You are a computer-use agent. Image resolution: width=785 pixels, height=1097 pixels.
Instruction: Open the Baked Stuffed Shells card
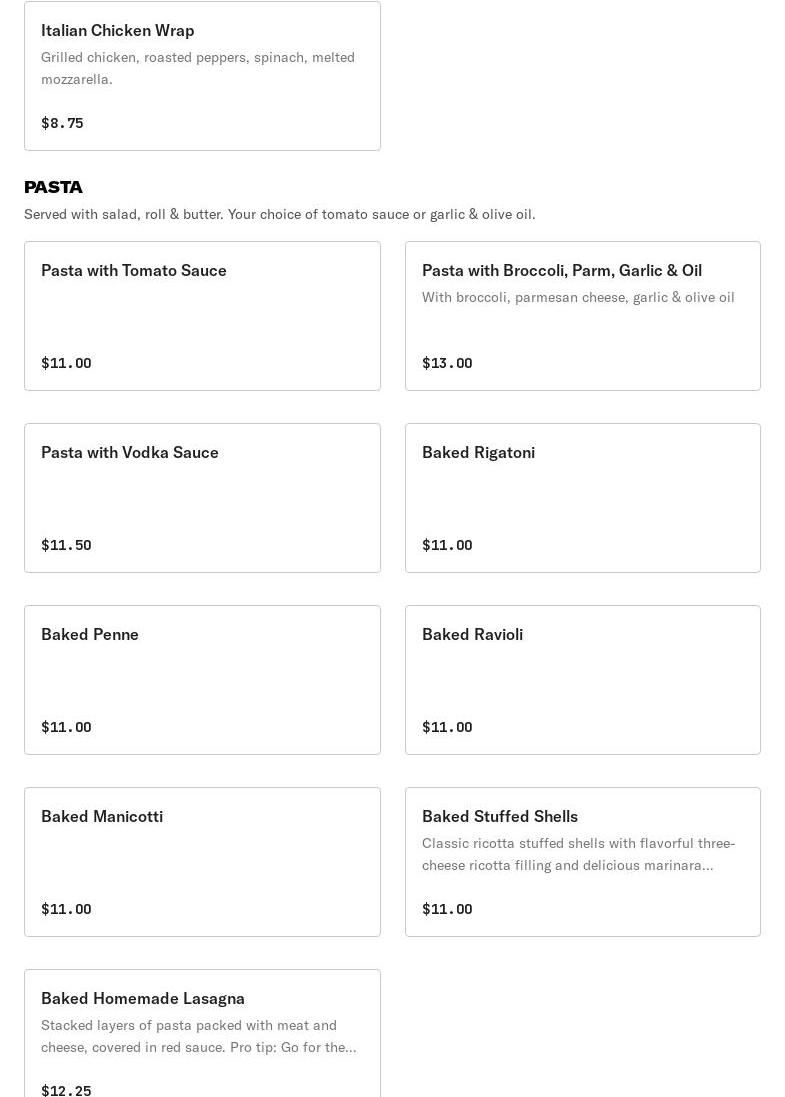pos(583,861)
